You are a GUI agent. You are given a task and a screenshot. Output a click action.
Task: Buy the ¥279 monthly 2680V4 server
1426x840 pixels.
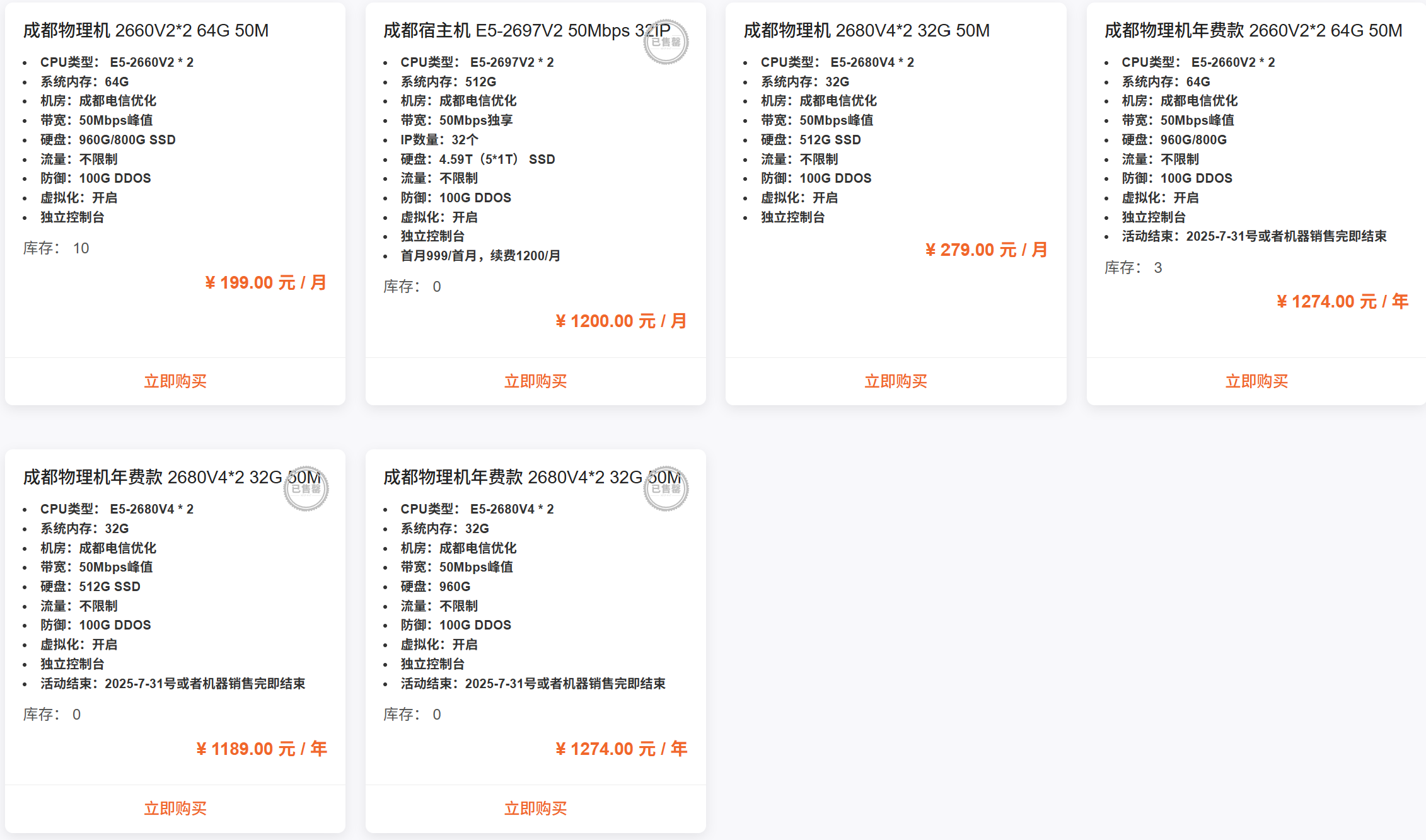pos(895,381)
